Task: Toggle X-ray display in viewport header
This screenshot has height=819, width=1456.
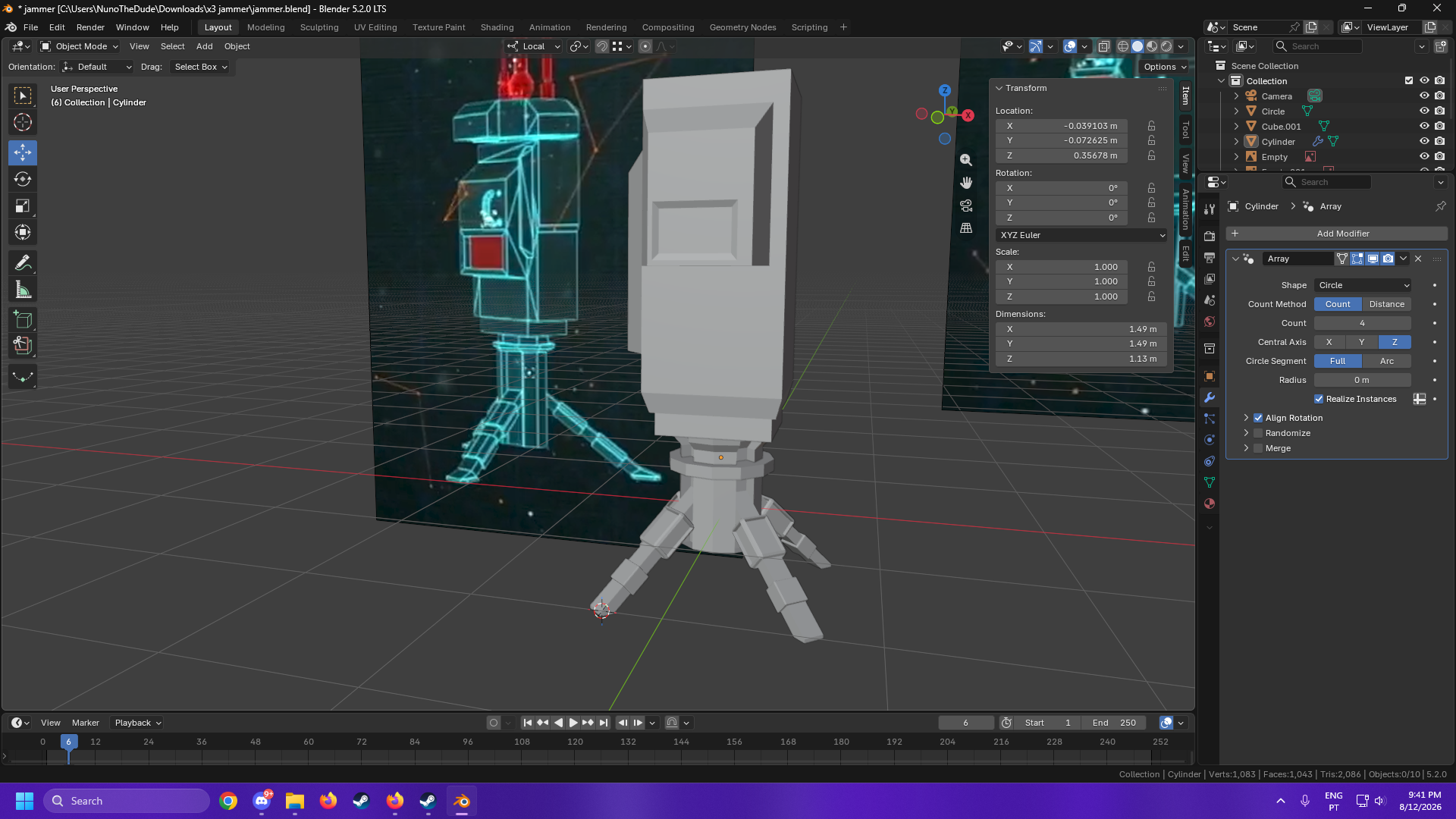Action: (1104, 46)
